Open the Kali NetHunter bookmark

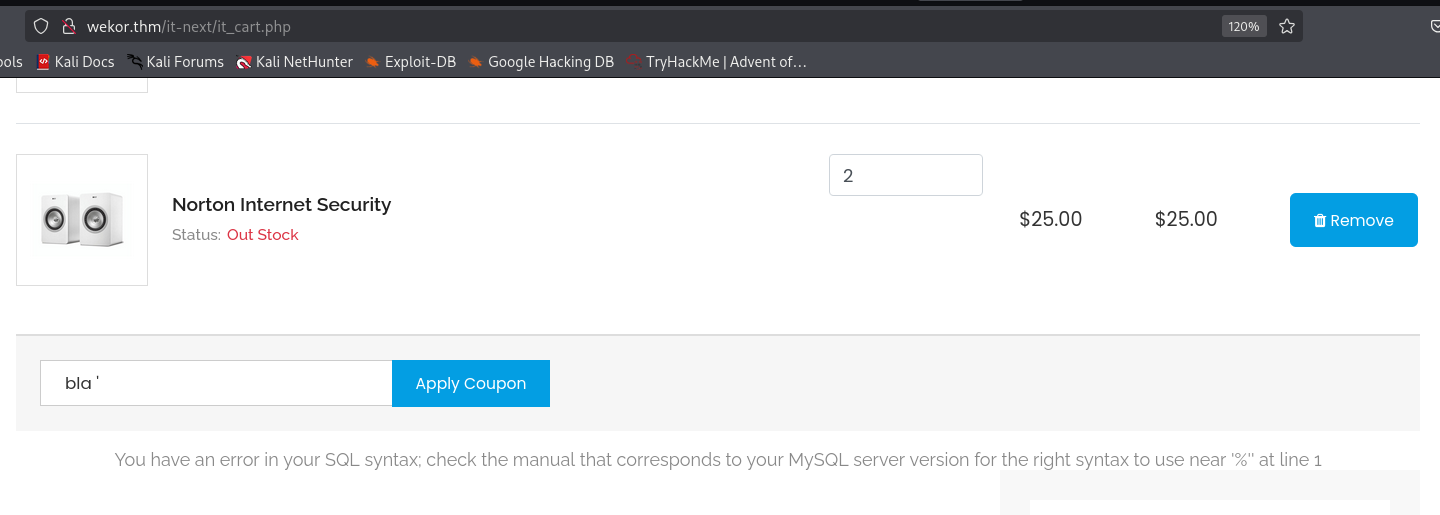tap(294, 62)
